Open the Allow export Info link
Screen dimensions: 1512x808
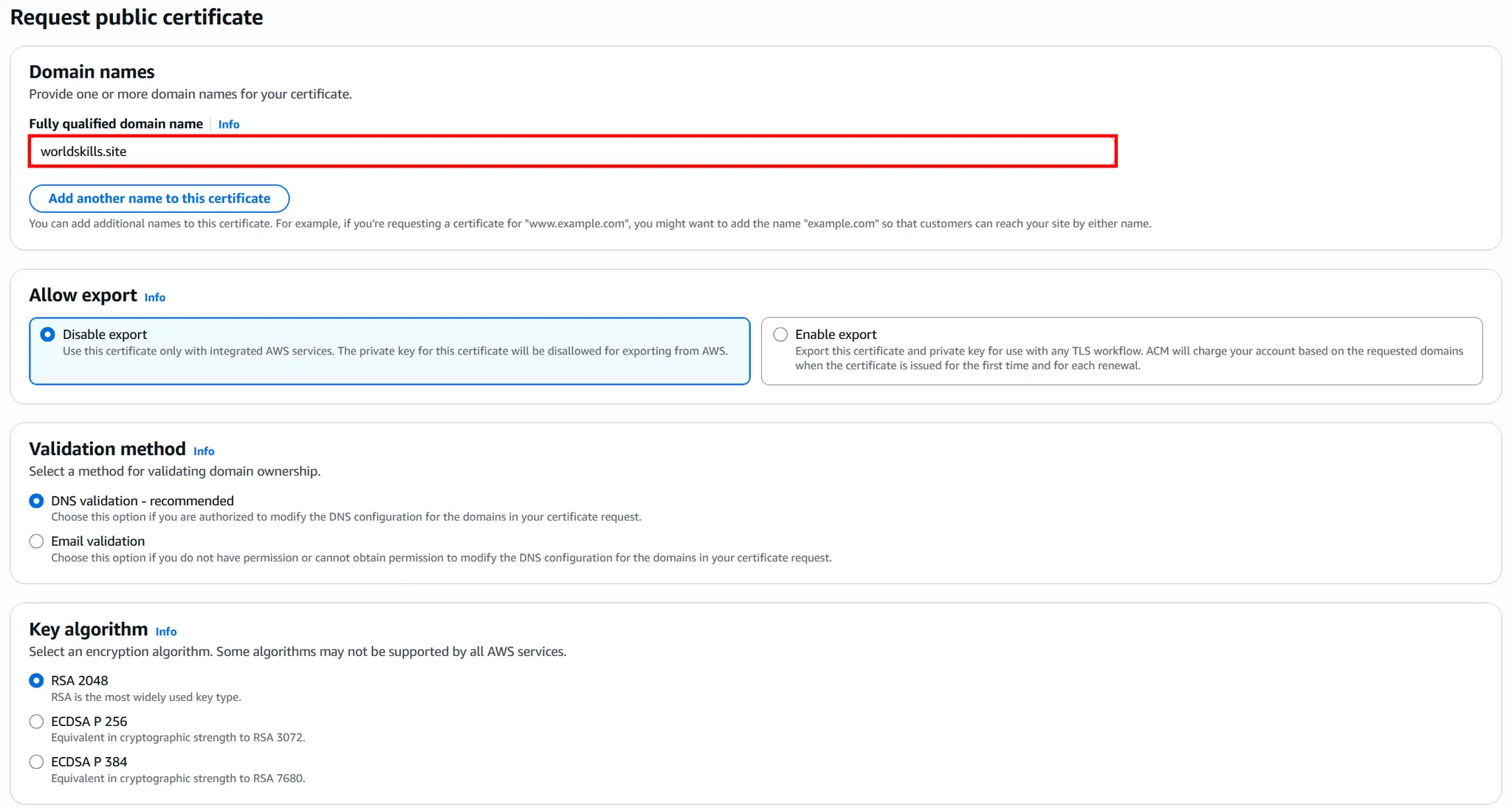[154, 297]
